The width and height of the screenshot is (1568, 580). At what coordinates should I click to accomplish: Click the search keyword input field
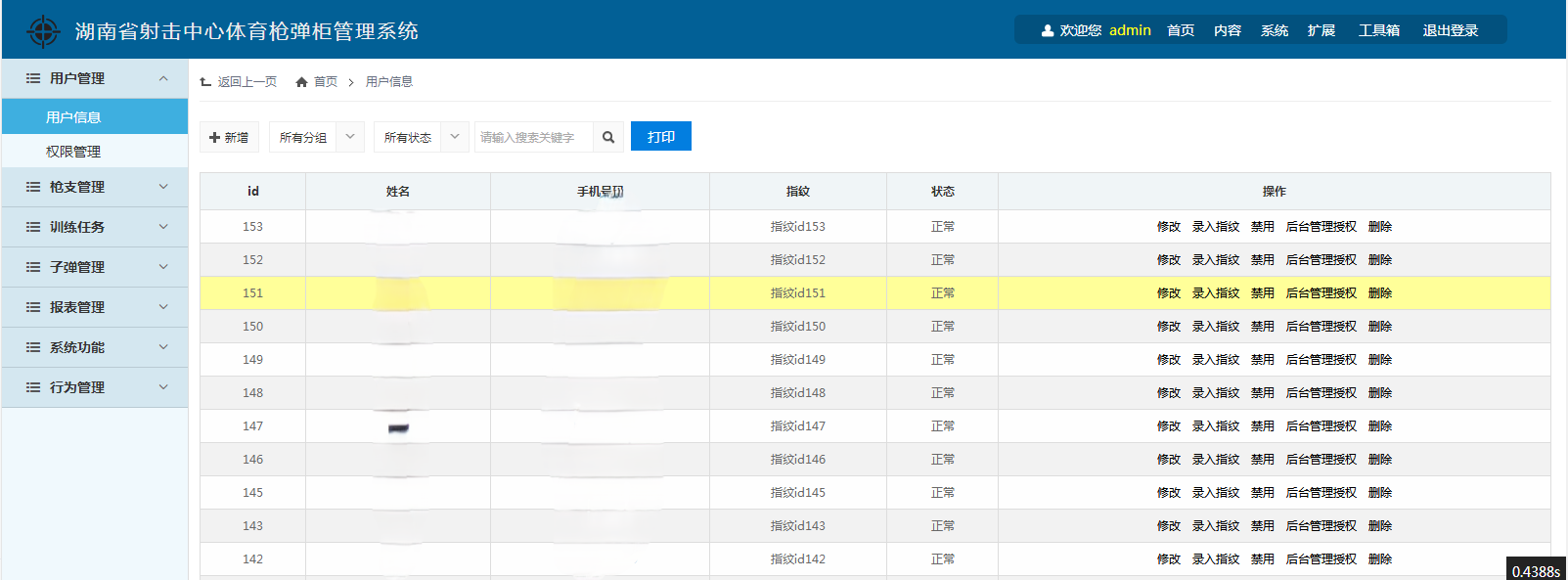pyautogui.click(x=534, y=137)
